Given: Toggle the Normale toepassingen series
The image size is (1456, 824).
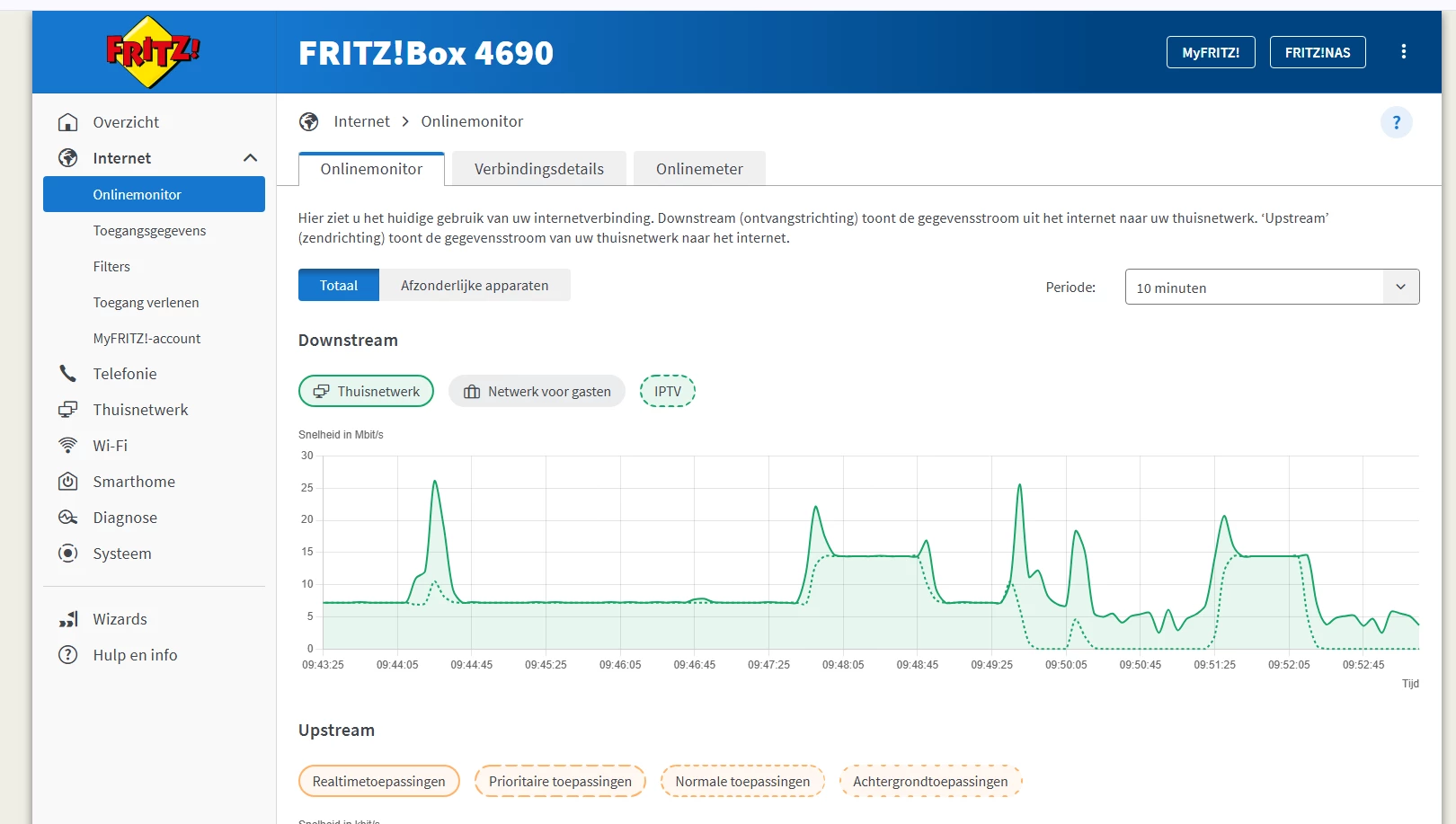Looking at the screenshot, I should click(742, 781).
